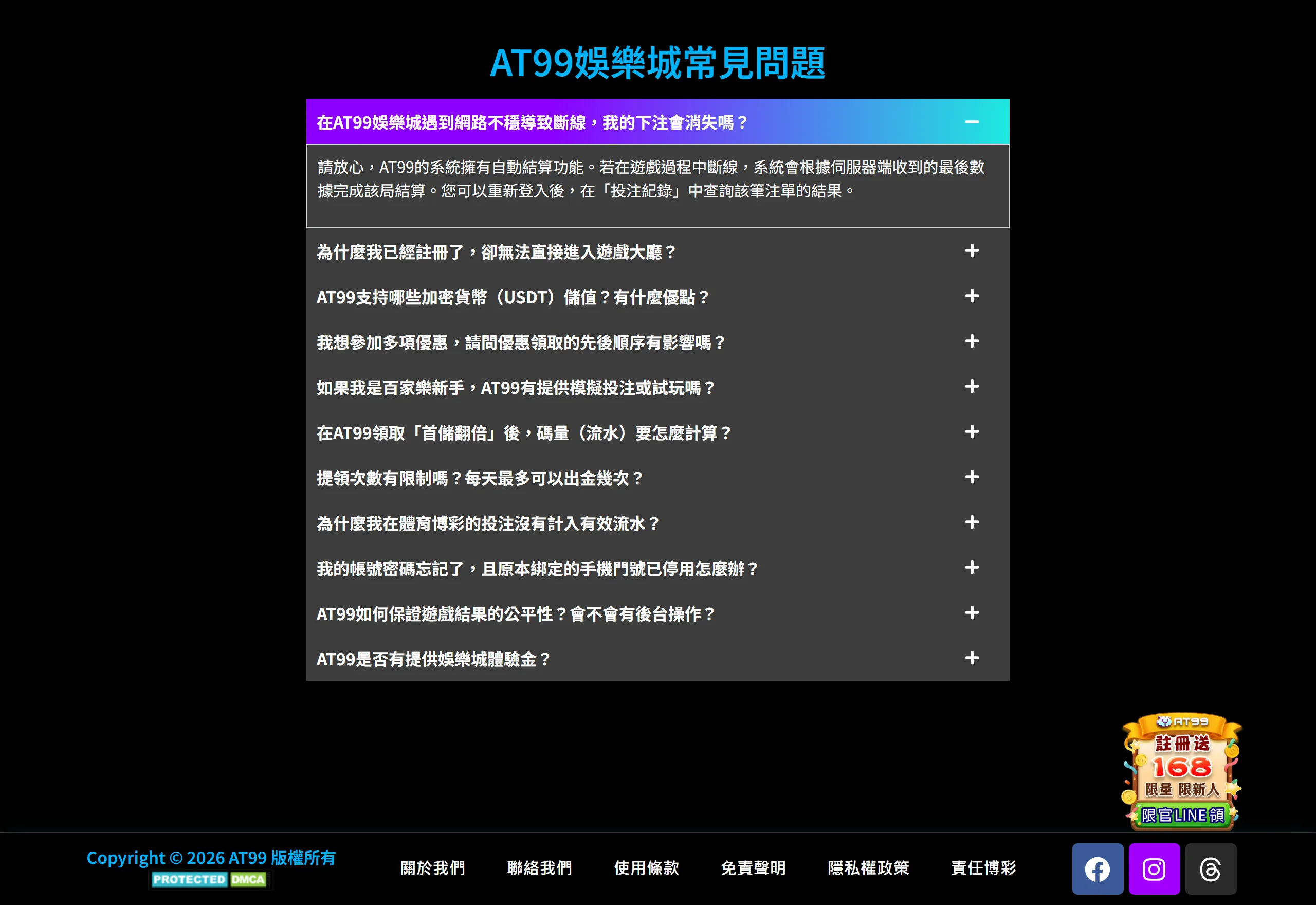
Task: Collapse the minus icon on 網路不穩導致斷線 question
Action: point(972,122)
